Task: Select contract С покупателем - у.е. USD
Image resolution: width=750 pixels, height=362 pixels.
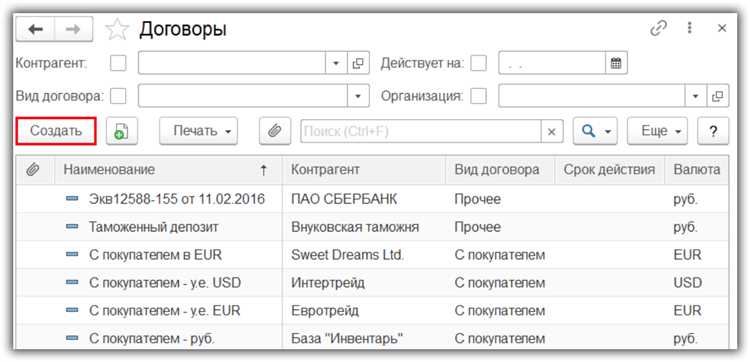Action: [165, 283]
